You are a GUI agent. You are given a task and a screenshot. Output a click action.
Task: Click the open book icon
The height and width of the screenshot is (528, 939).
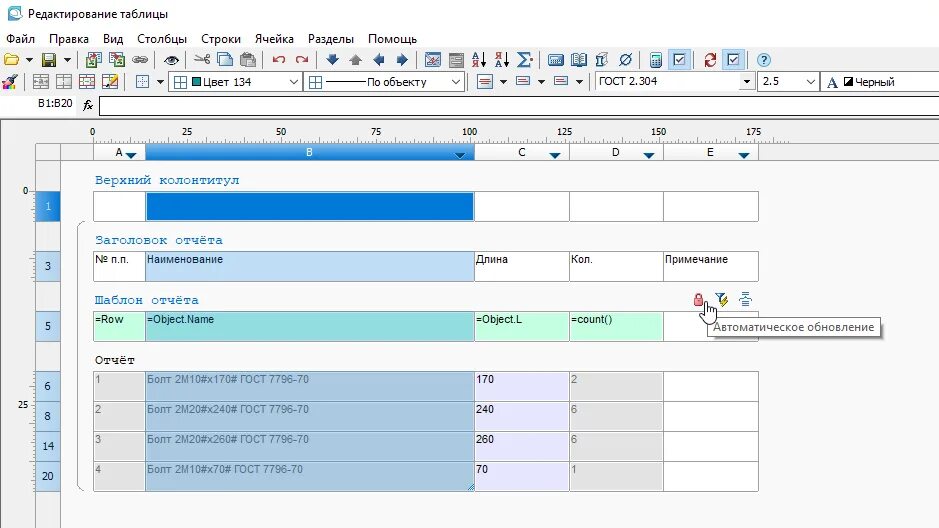pyautogui.click(x=578, y=60)
